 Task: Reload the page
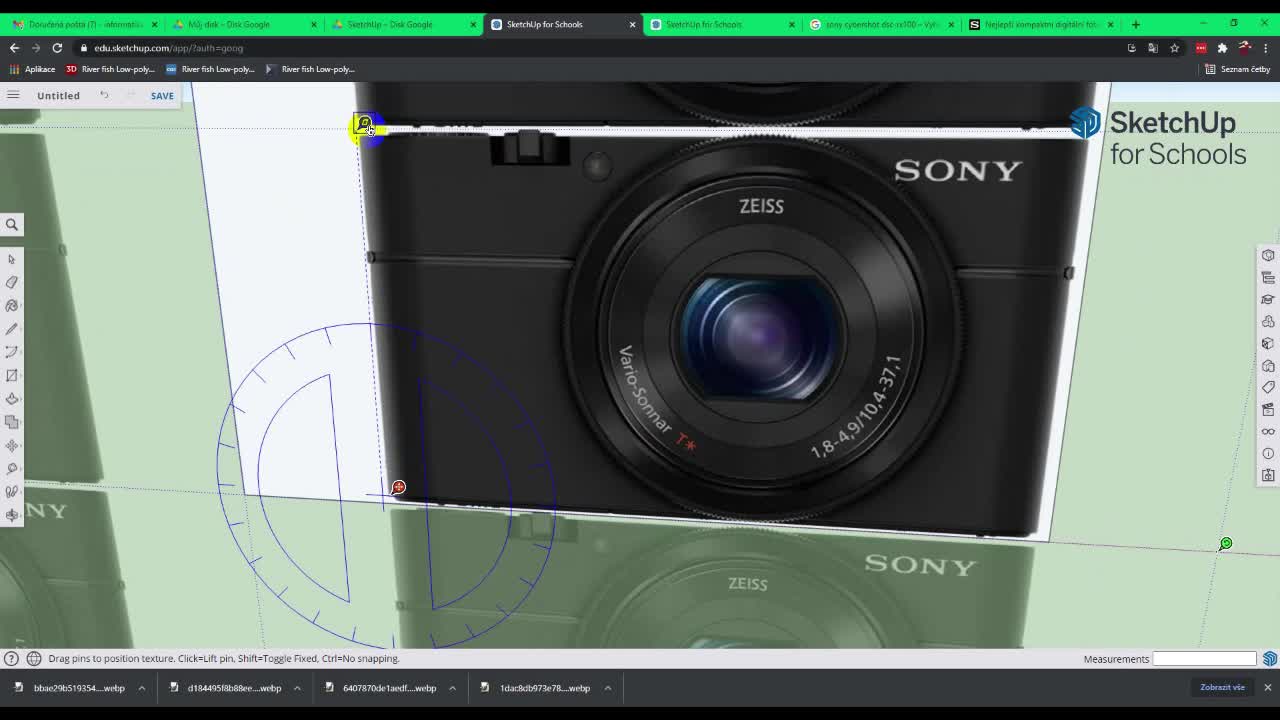pos(57,48)
